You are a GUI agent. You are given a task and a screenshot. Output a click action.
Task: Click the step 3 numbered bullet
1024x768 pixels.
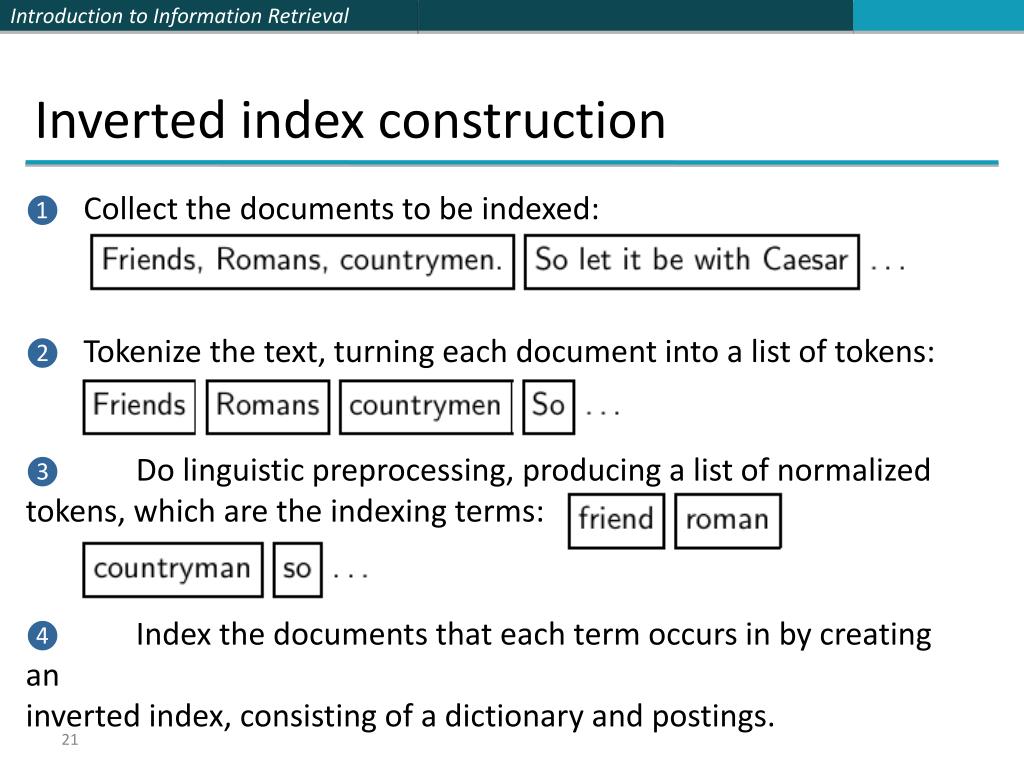(x=42, y=471)
